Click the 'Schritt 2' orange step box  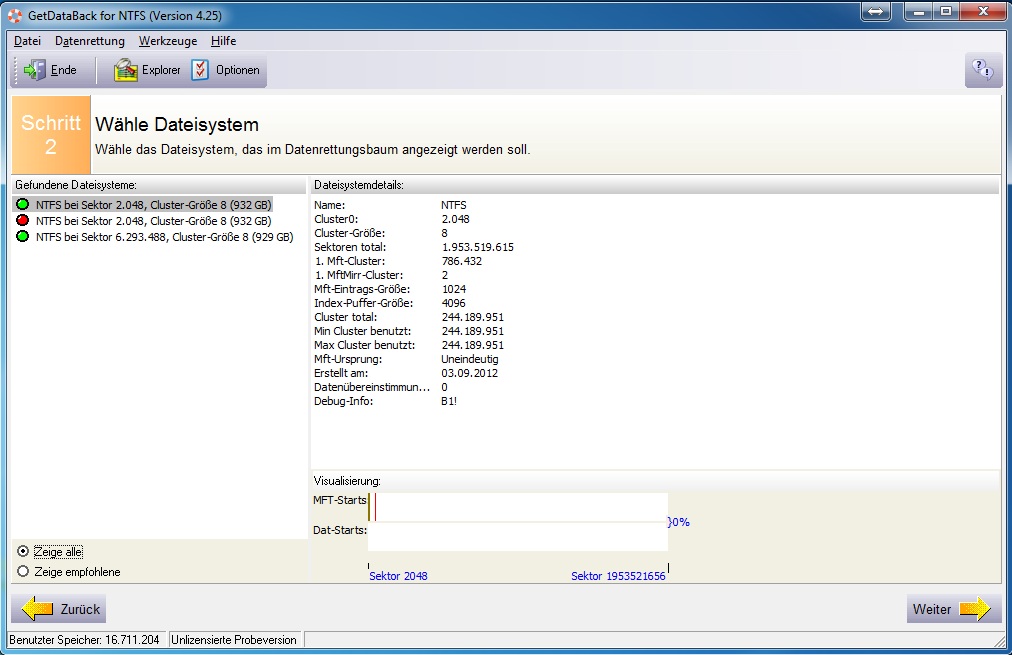pos(51,134)
